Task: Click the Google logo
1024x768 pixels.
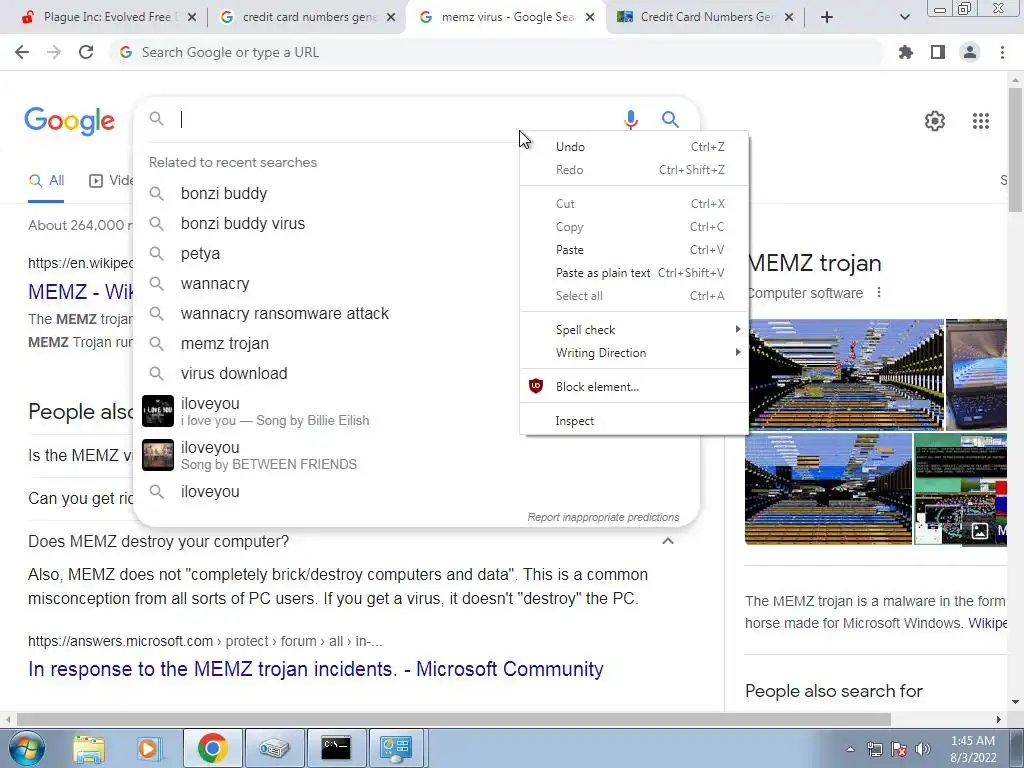Action: (69, 121)
